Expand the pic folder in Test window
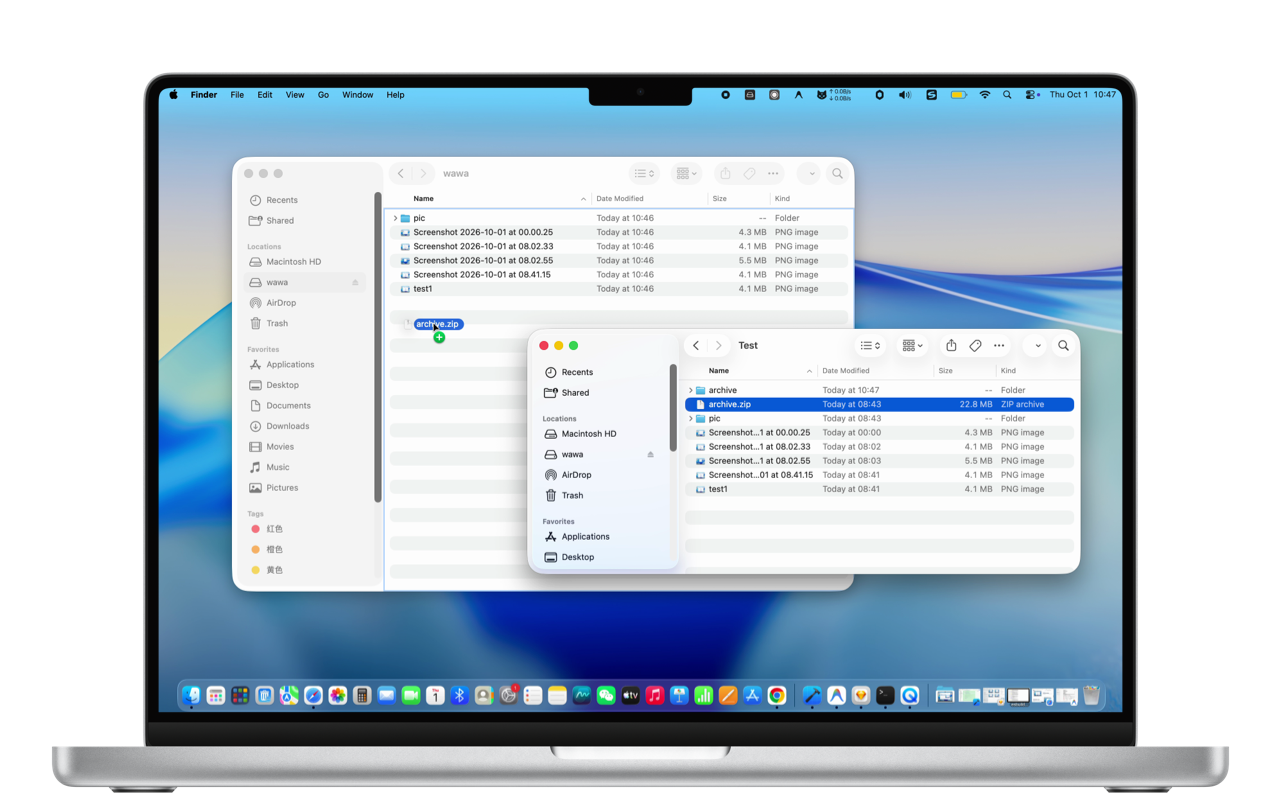This screenshot has width=1280, height=800. tap(690, 419)
